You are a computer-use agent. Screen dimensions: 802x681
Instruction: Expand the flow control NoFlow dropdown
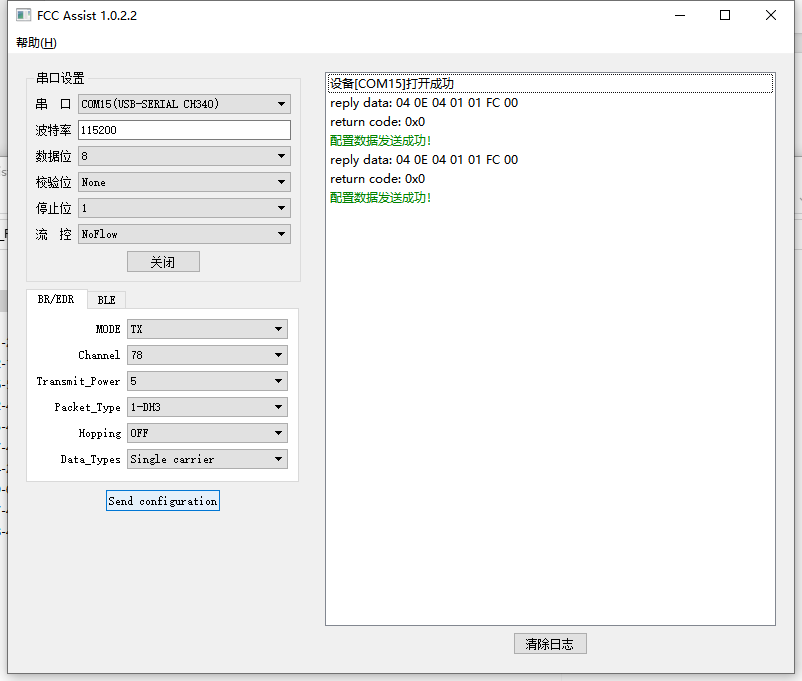(184, 234)
